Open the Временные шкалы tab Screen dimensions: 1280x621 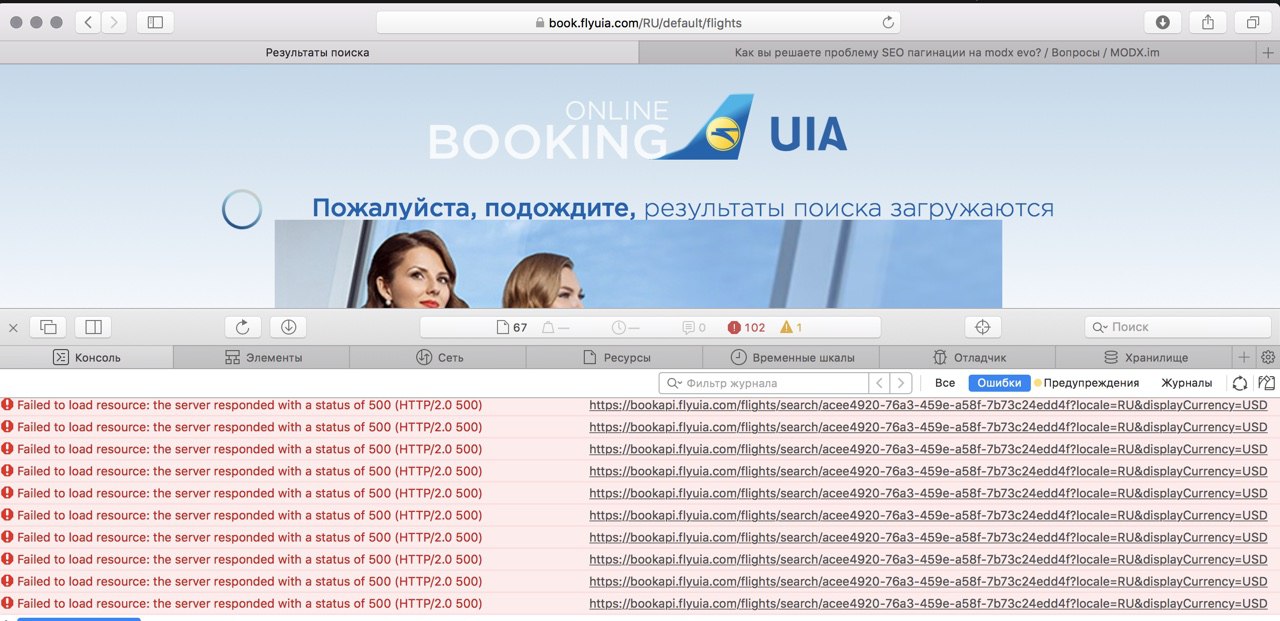[x=791, y=357]
